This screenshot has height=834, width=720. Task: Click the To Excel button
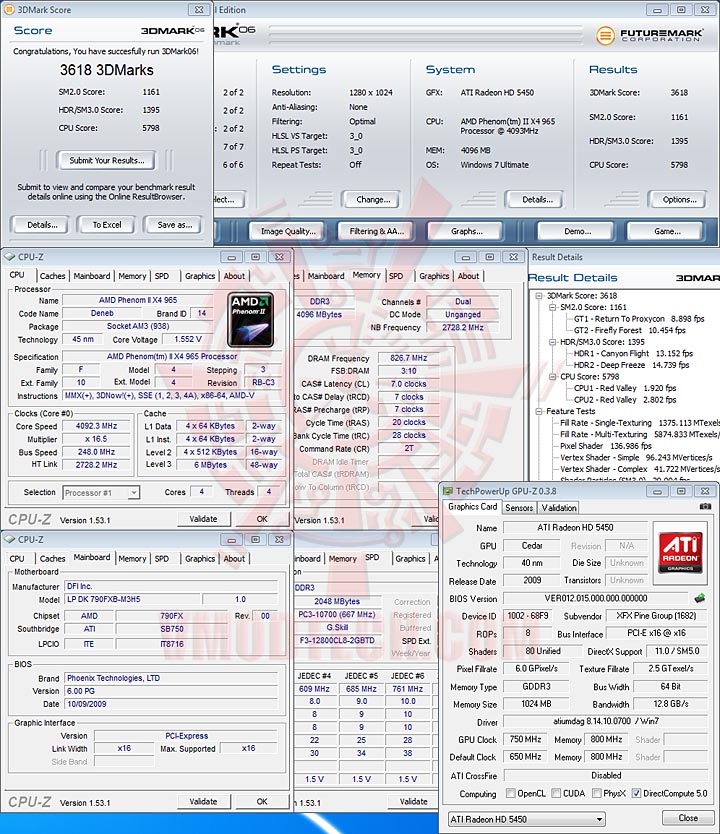click(107, 224)
